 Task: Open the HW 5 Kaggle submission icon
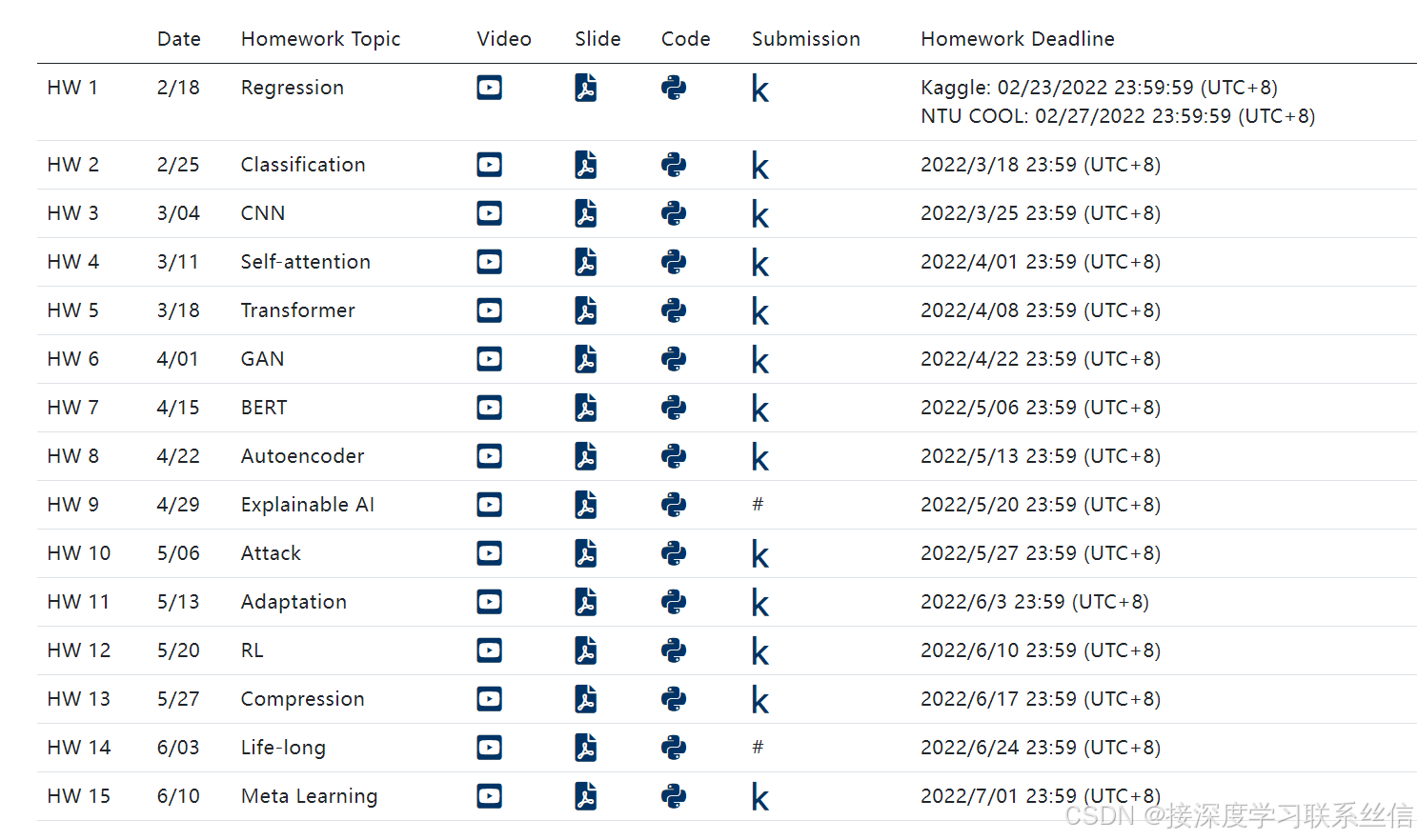coord(759,311)
